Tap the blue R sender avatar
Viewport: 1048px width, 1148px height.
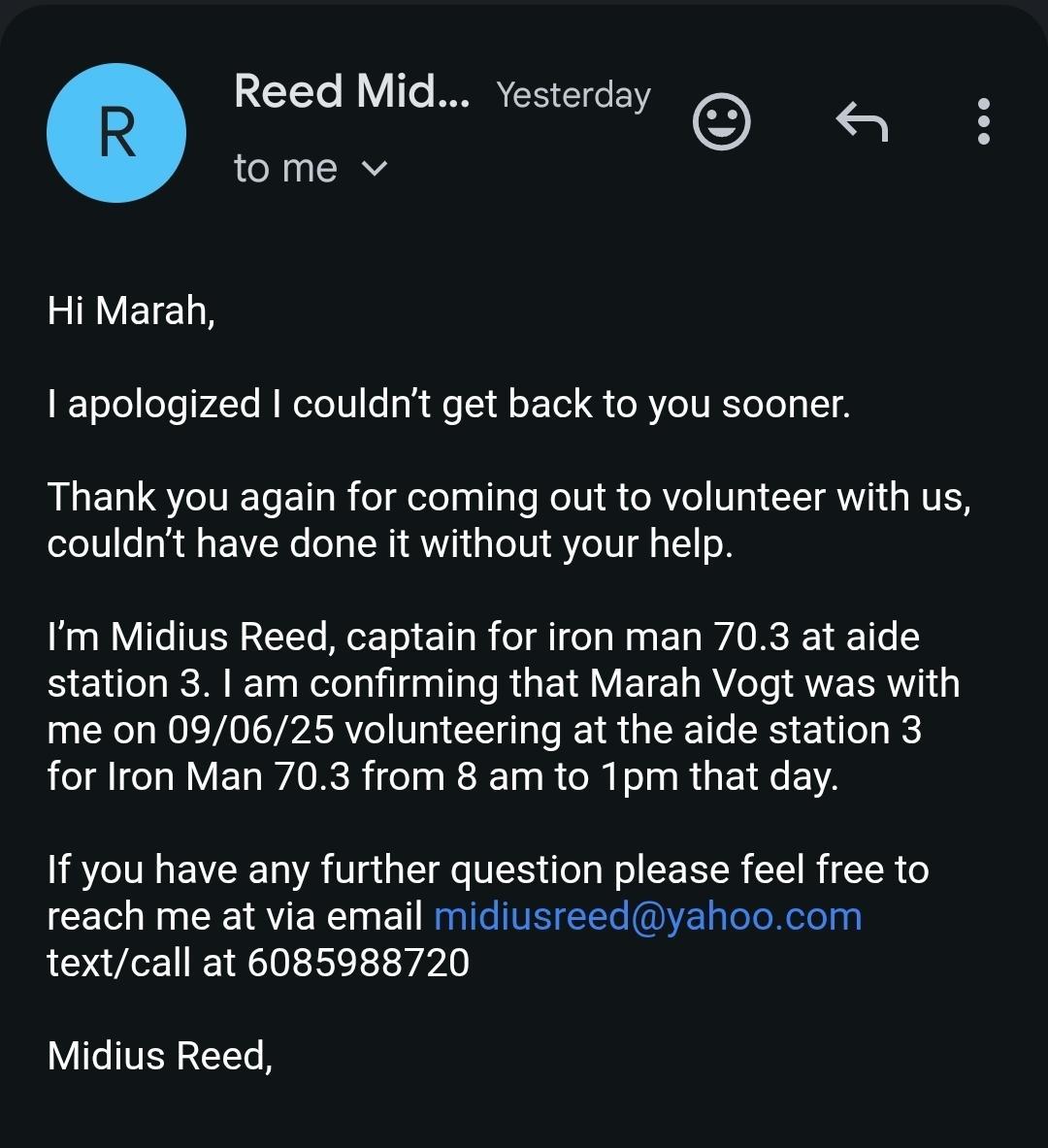[116, 133]
